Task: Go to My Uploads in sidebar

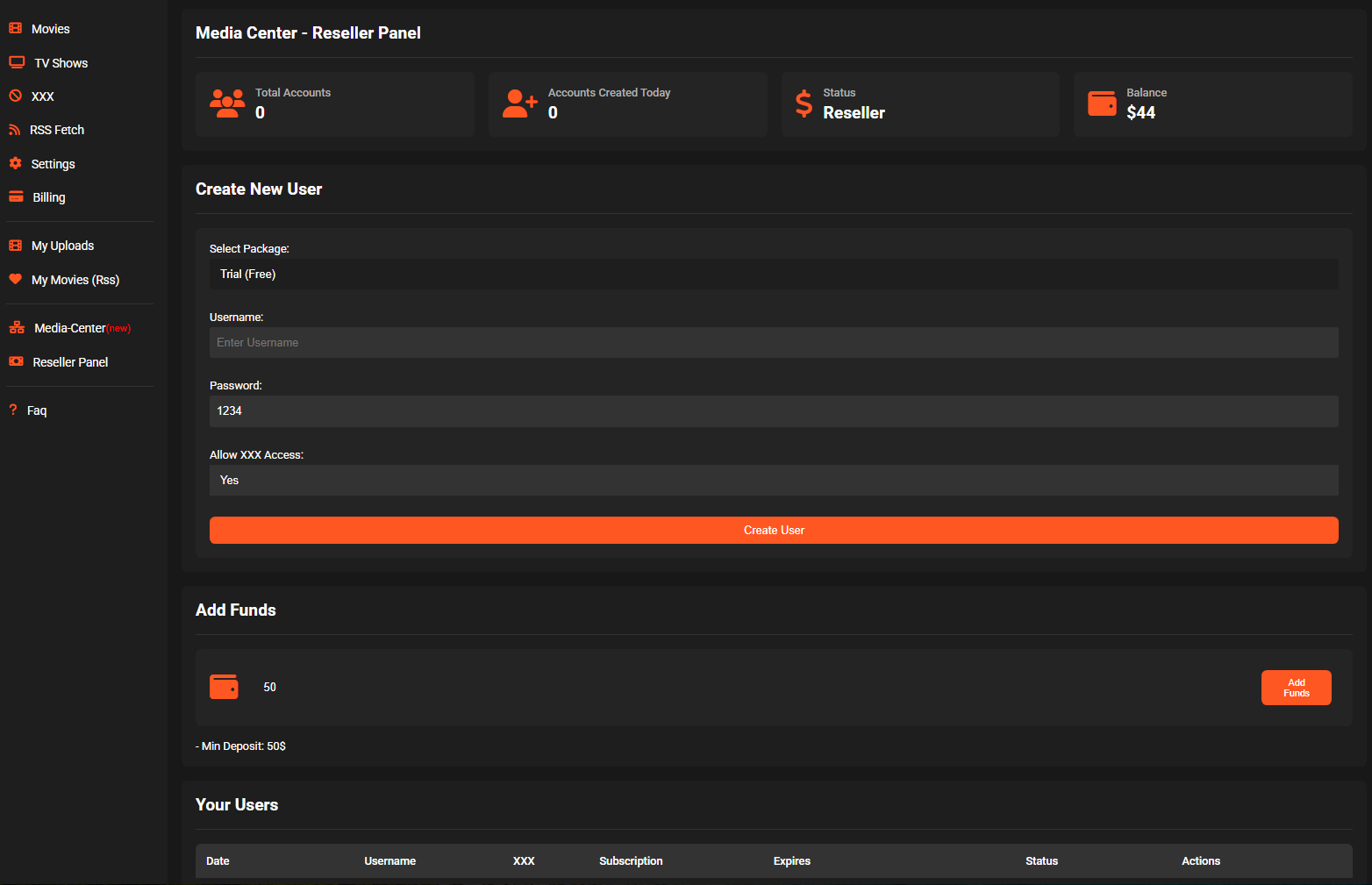Action: 62,246
